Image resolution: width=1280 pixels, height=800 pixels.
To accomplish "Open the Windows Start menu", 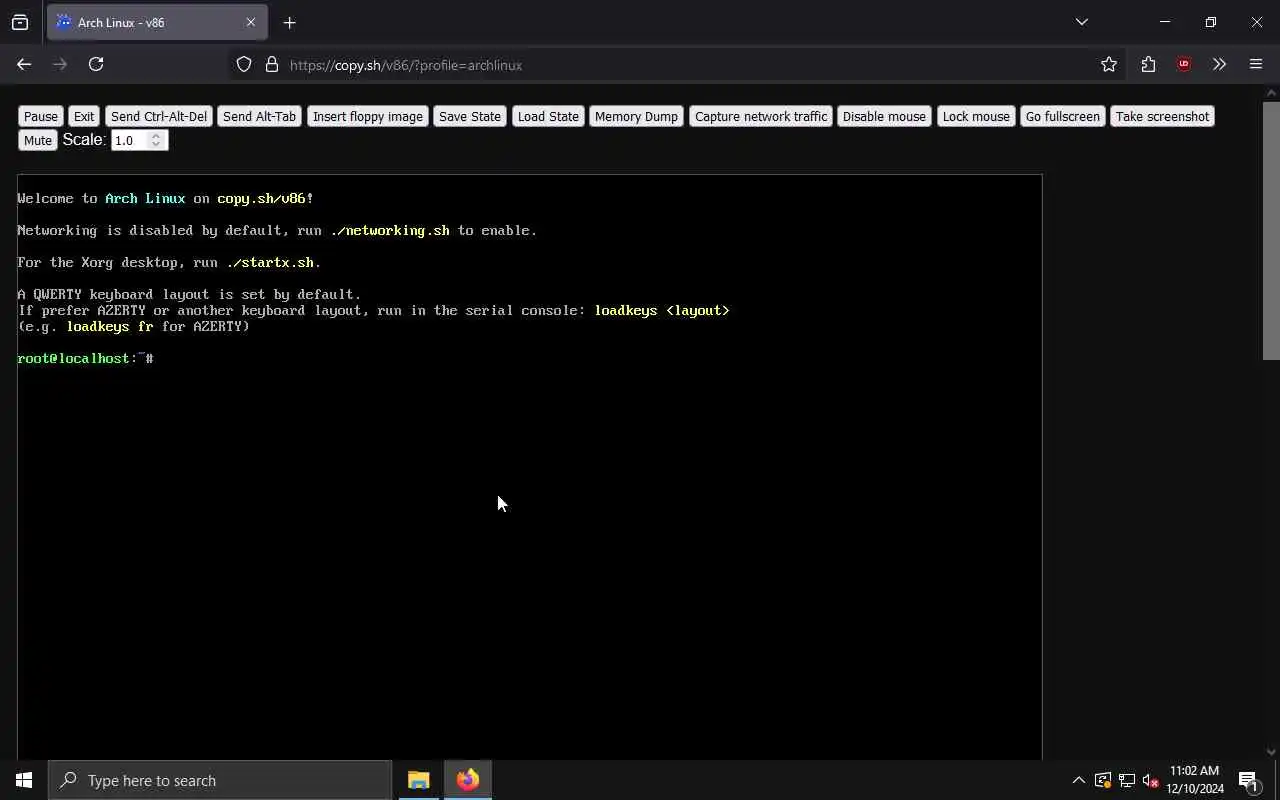I will pos(24,780).
